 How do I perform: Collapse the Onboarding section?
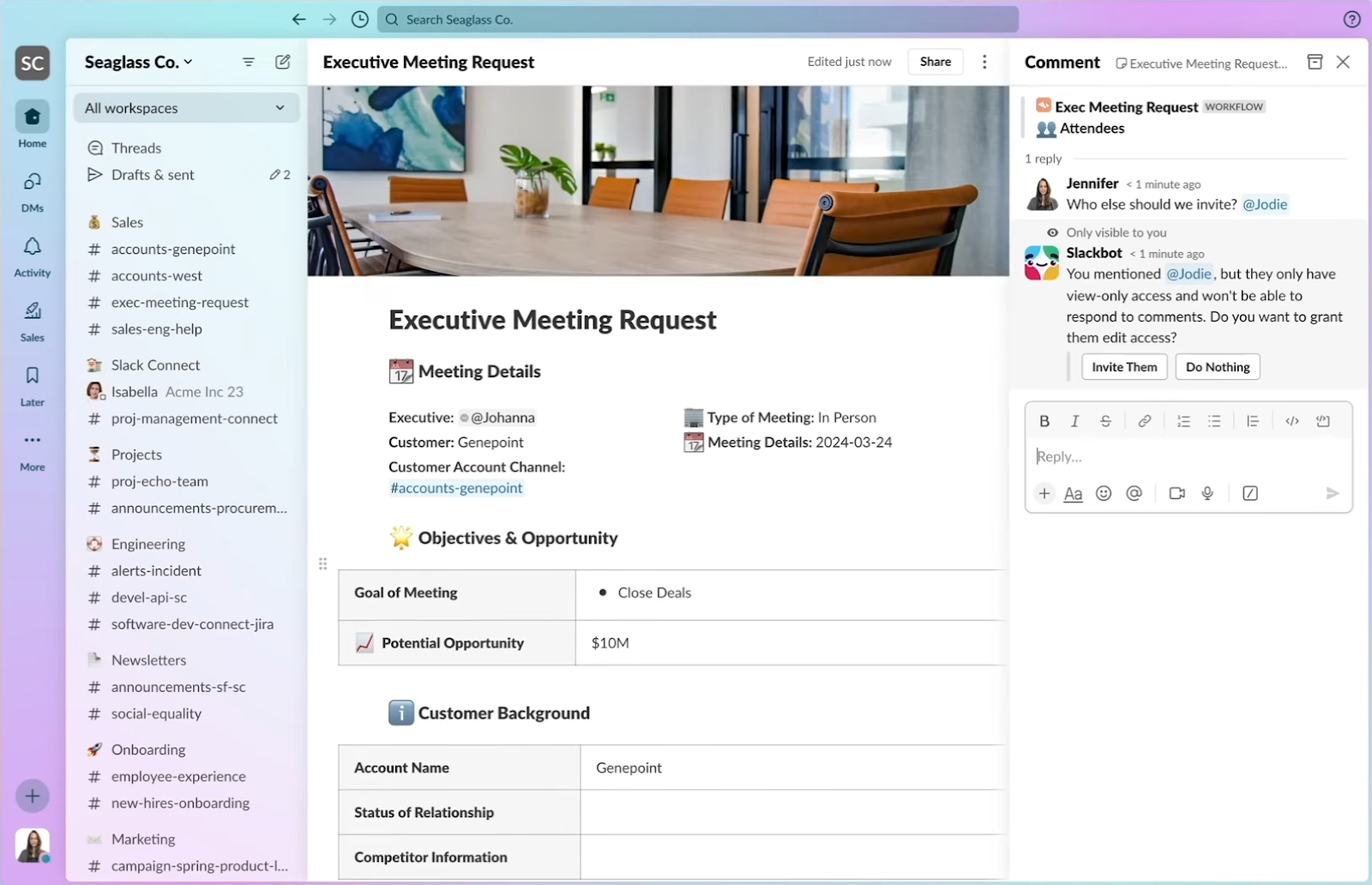pyautogui.click(x=147, y=750)
